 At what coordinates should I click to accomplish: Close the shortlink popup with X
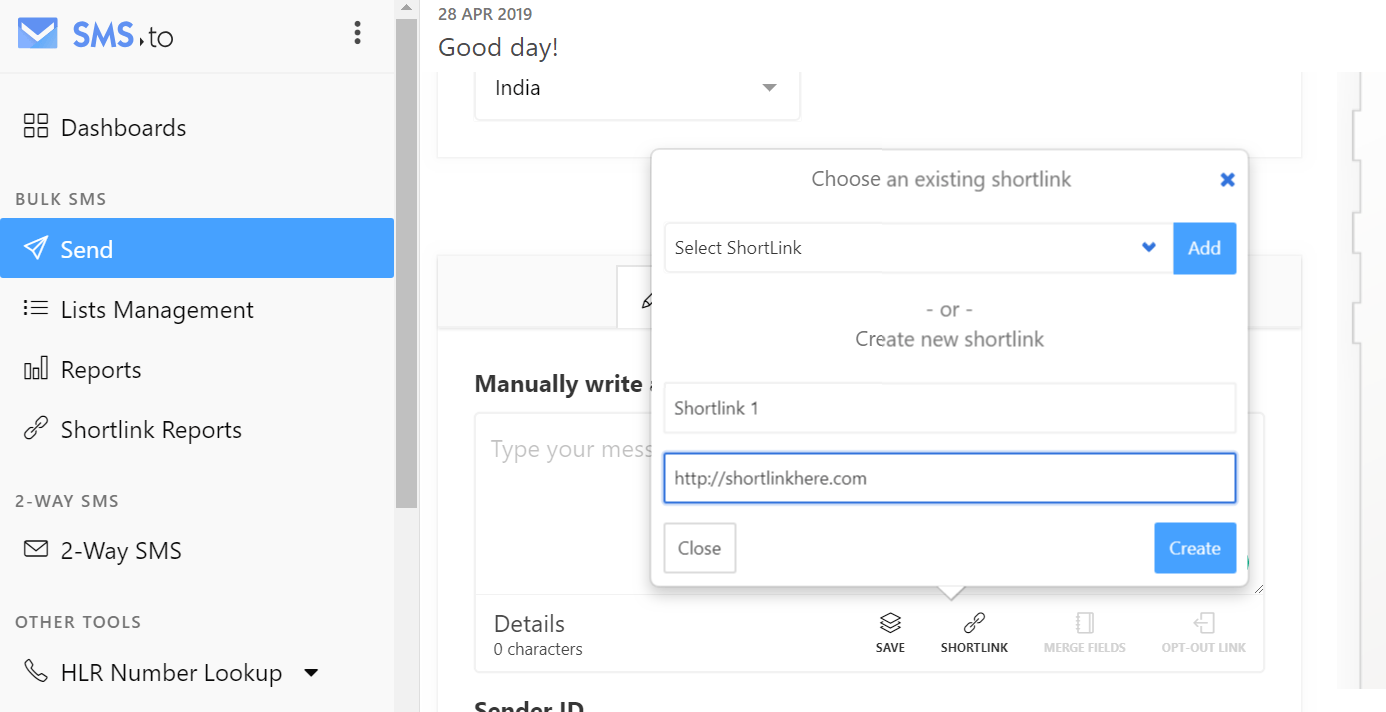click(1227, 180)
